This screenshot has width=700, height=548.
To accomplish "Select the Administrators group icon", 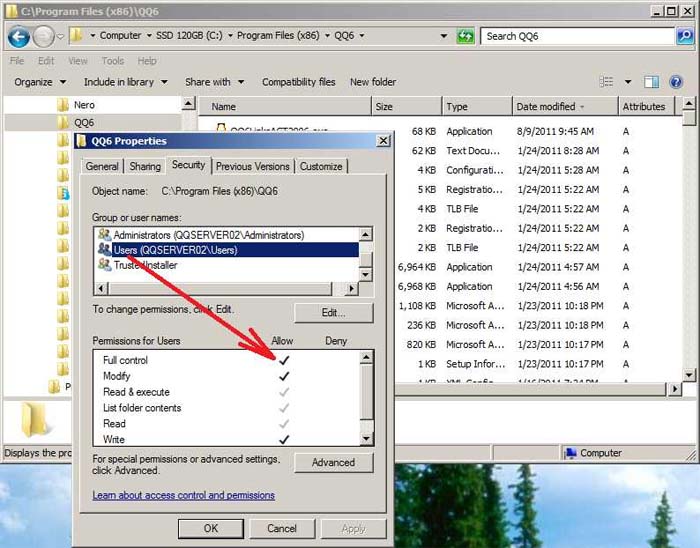I will pos(104,234).
